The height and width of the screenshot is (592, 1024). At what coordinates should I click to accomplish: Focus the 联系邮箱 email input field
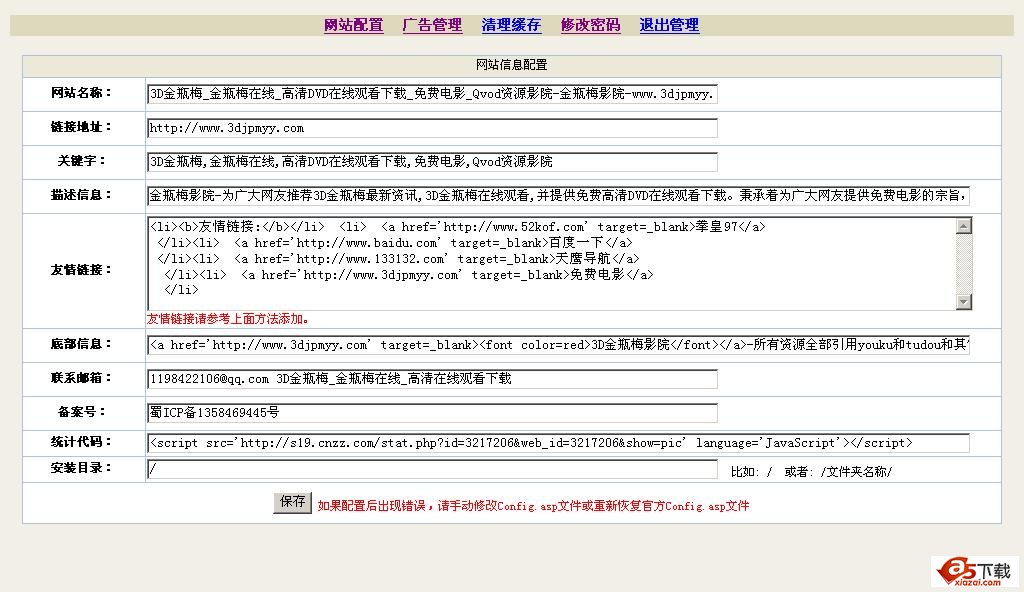(432, 378)
